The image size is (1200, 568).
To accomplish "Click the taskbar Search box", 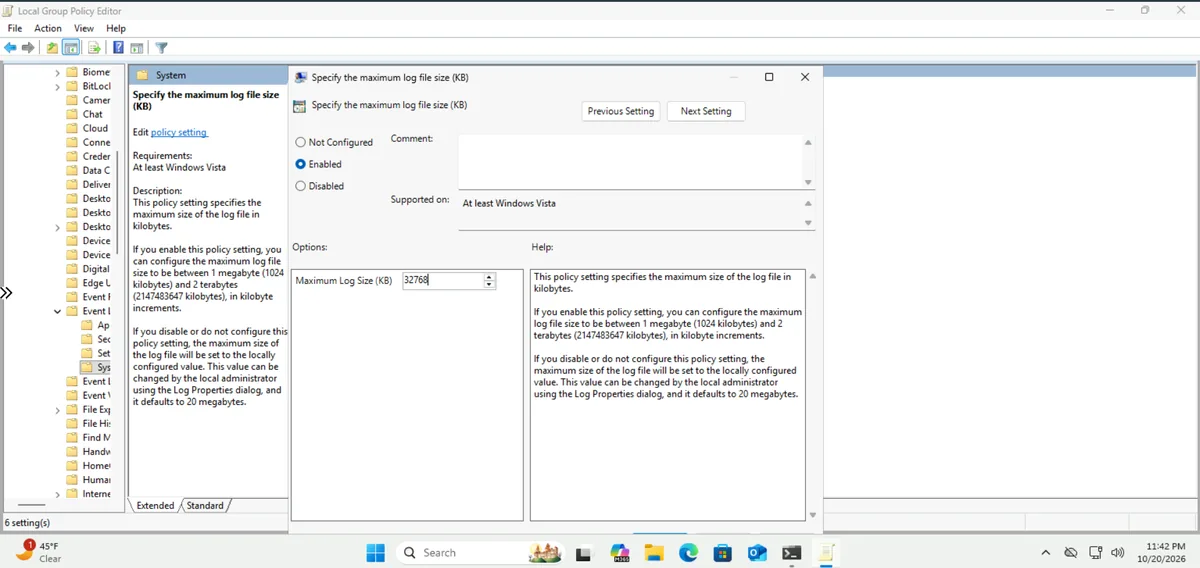I will tap(479, 552).
